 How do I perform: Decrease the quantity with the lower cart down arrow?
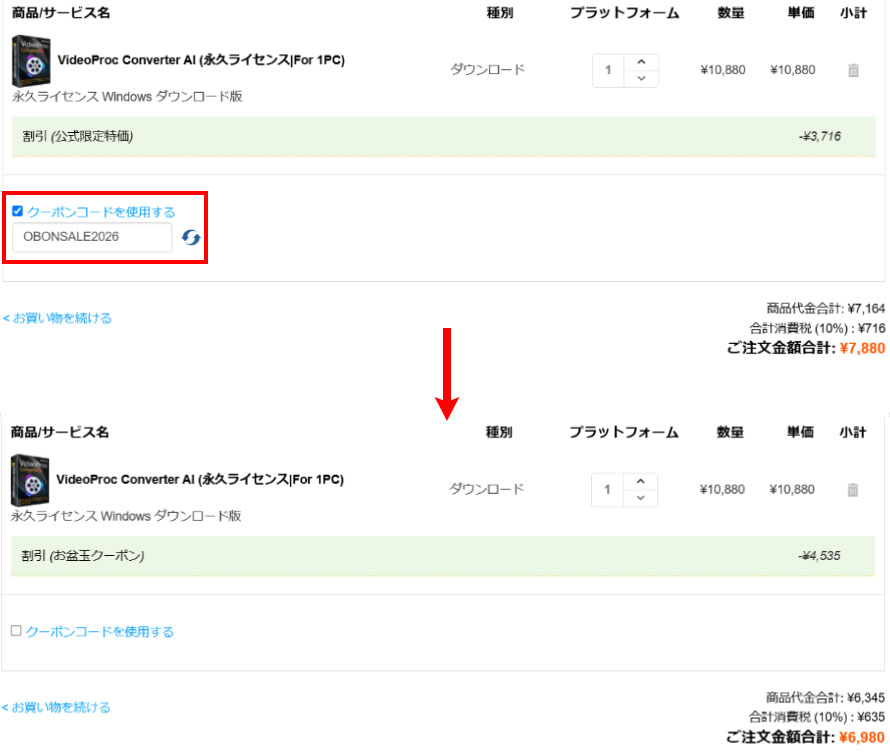click(x=640, y=498)
